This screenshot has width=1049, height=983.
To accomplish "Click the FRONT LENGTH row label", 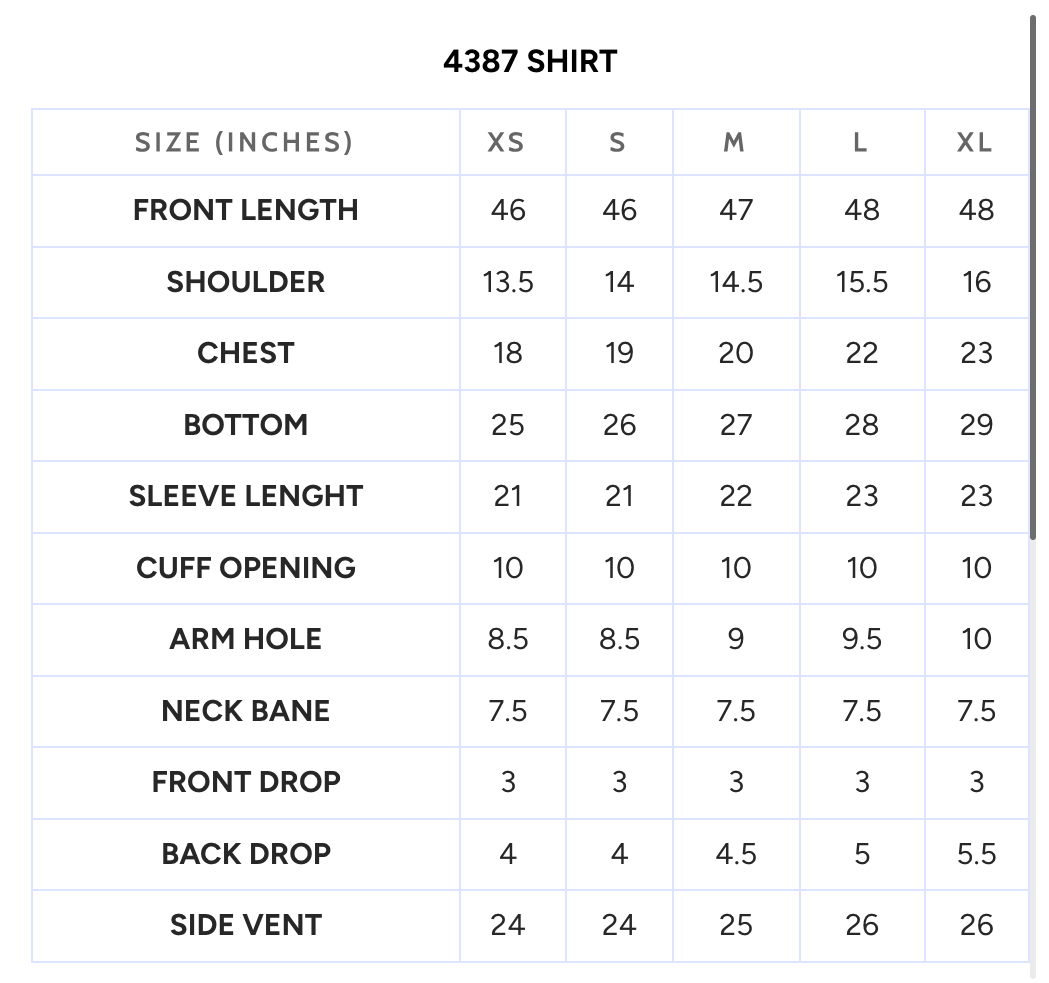I will [246, 210].
